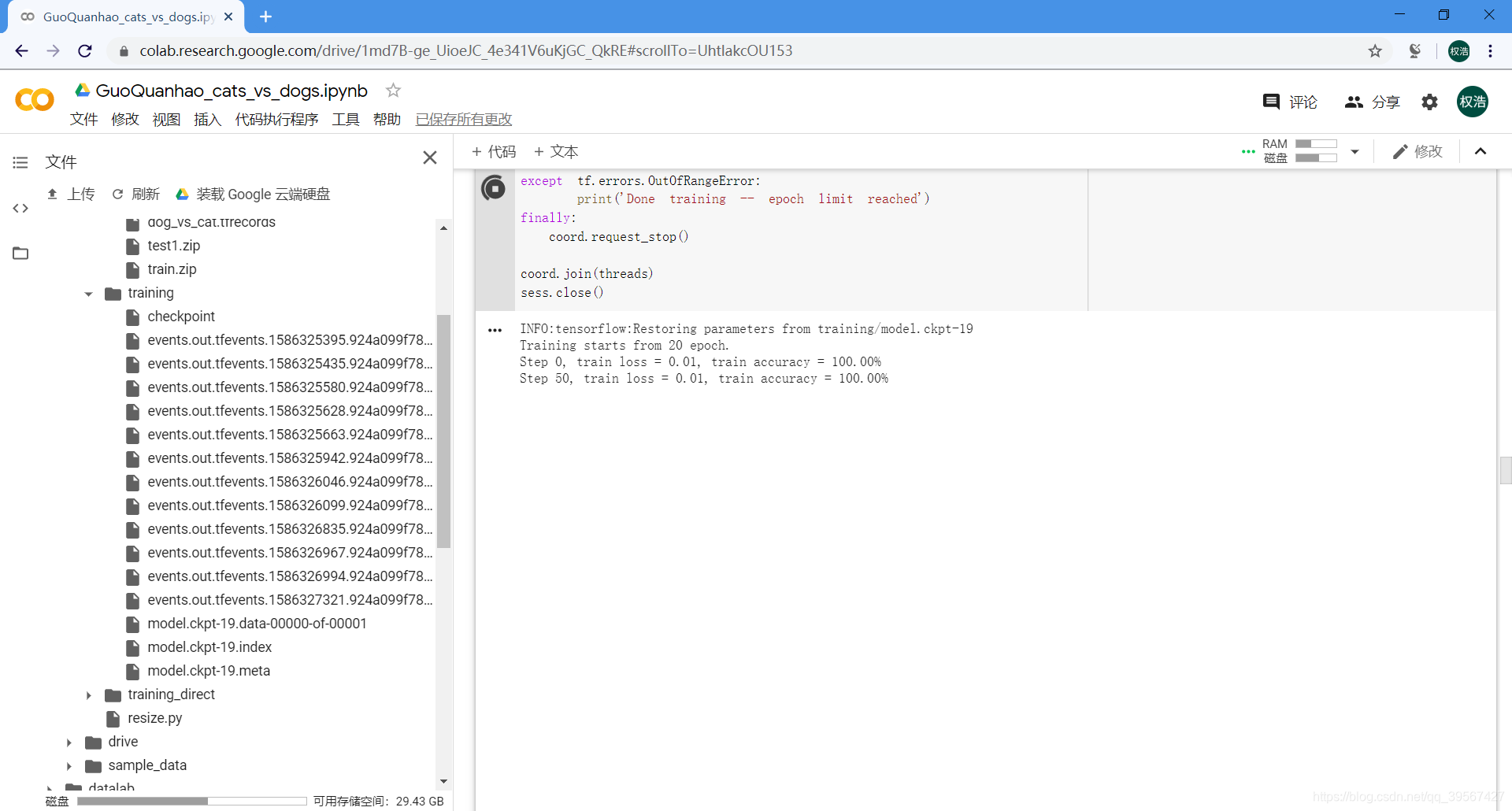Star the notebook title
1512x811 pixels.
click(x=393, y=91)
